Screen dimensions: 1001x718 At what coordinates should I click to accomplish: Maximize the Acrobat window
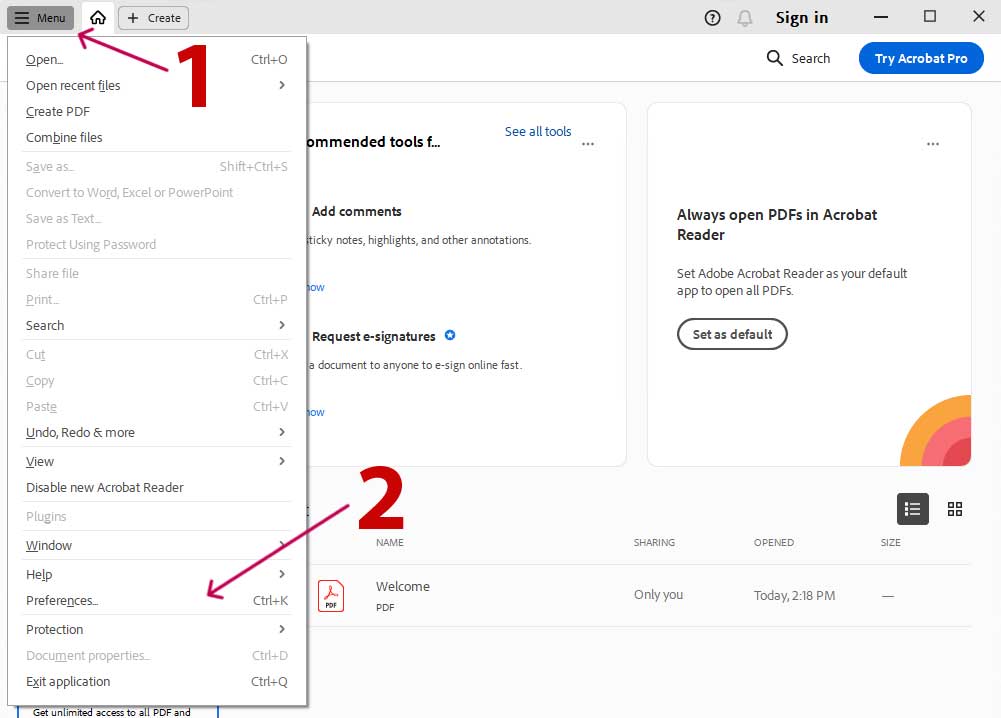click(930, 17)
